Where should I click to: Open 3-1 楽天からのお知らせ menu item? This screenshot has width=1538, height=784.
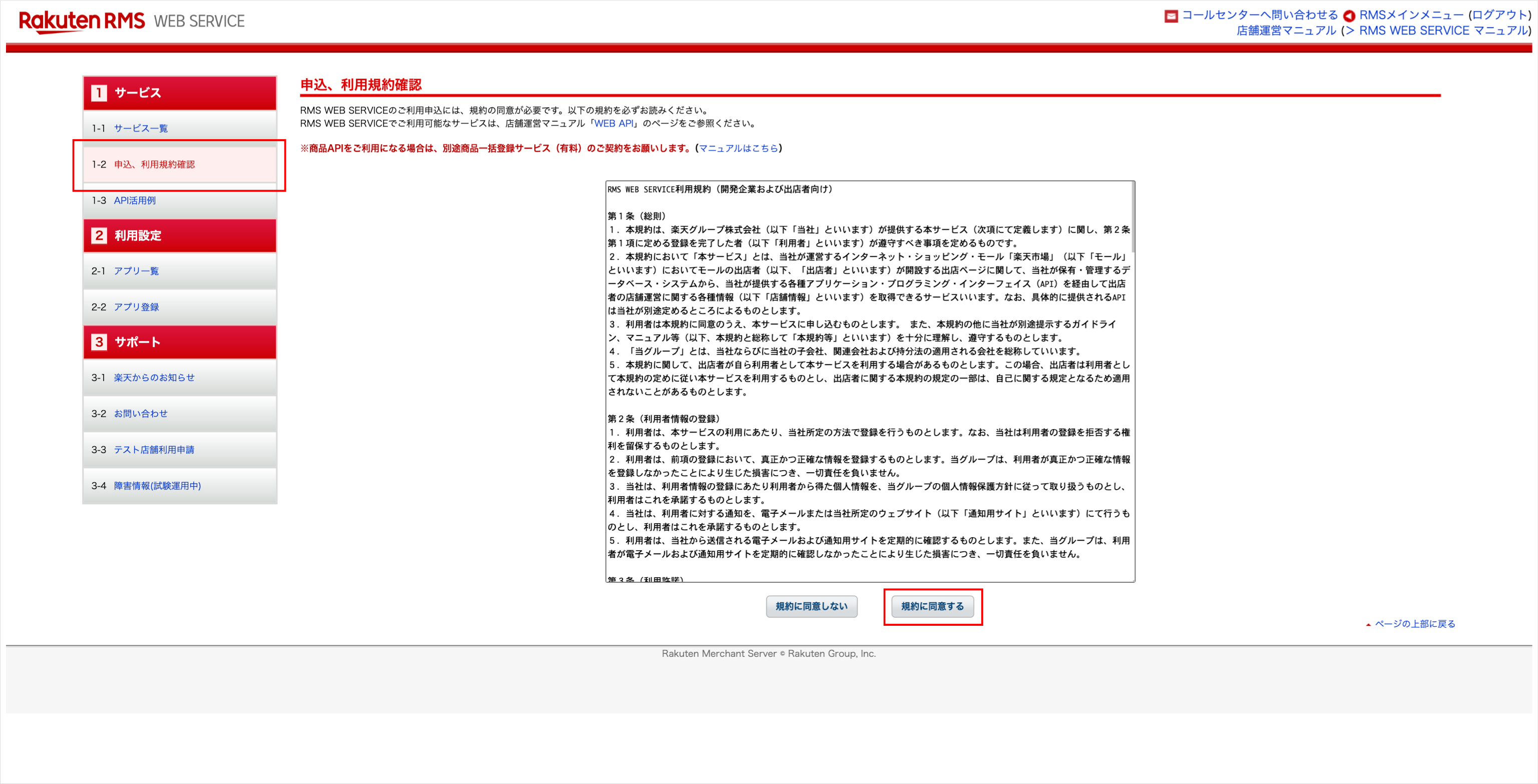pyautogui.click(x=180, y=377)
